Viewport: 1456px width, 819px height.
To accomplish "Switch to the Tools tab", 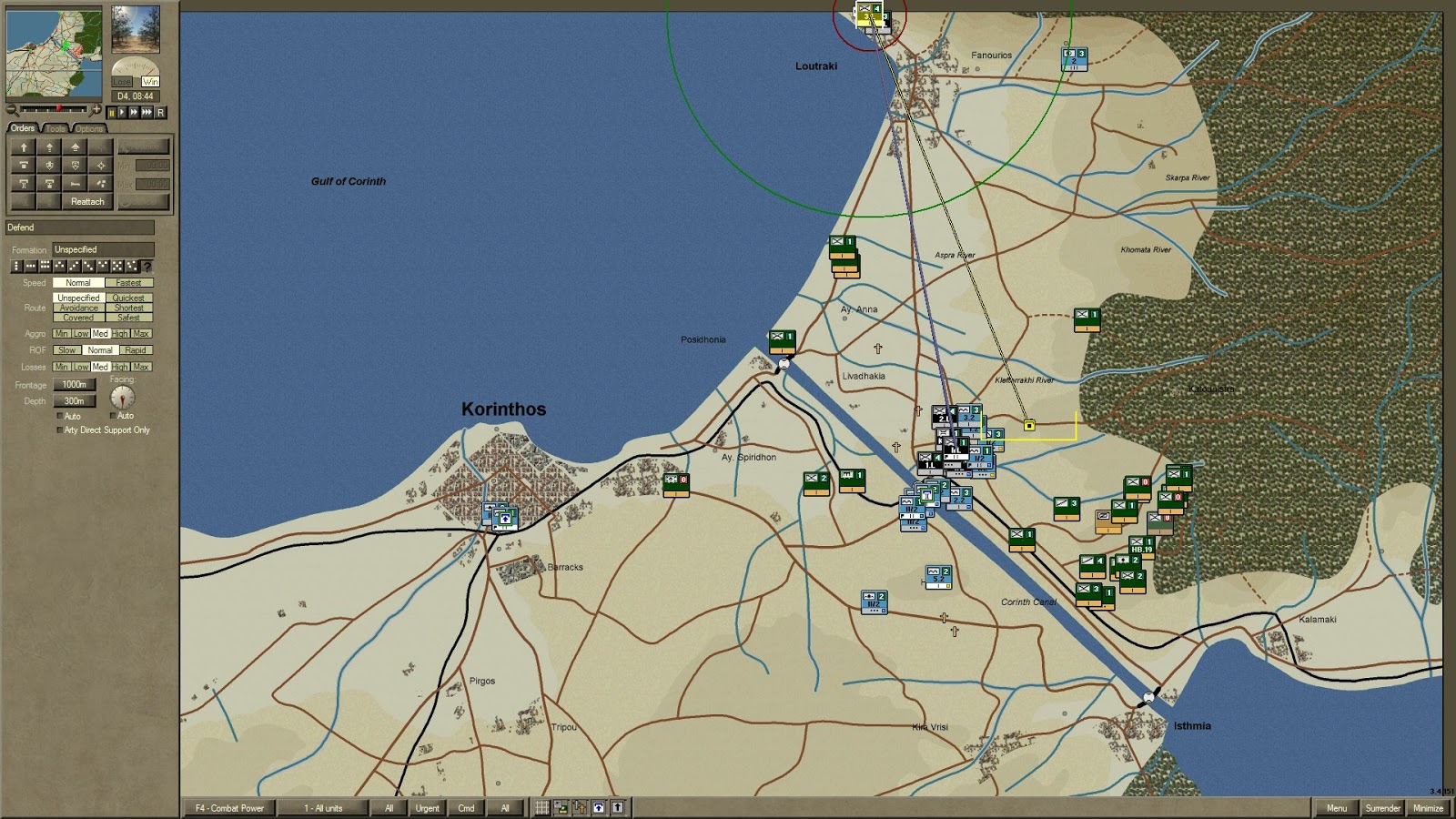I will pyautogui.click(x=56, y=128).
